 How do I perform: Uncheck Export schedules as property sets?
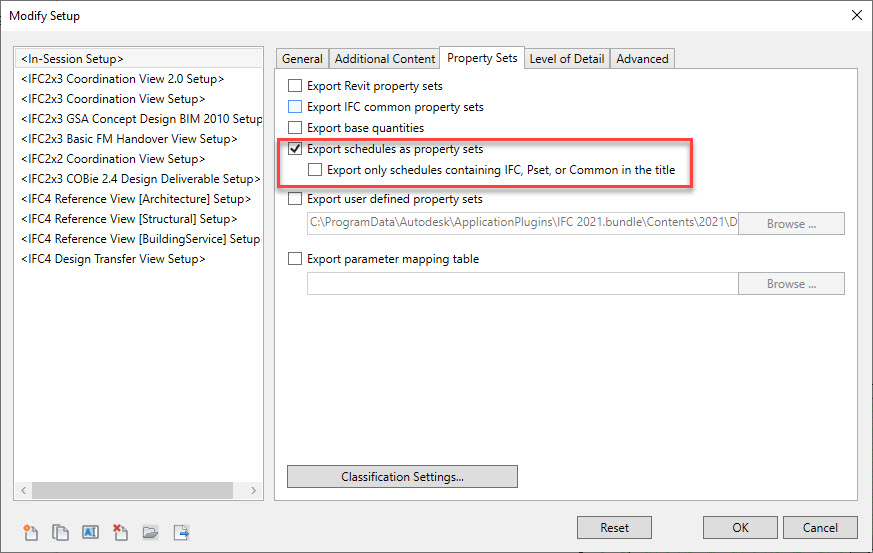(295, 149)
